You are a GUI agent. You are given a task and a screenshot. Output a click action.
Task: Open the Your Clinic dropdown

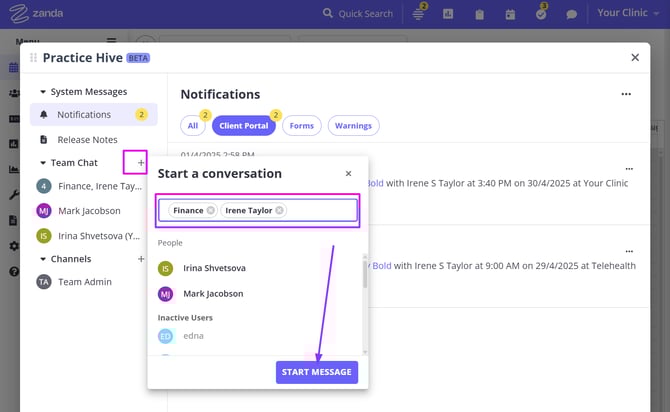tap(628, 14)
